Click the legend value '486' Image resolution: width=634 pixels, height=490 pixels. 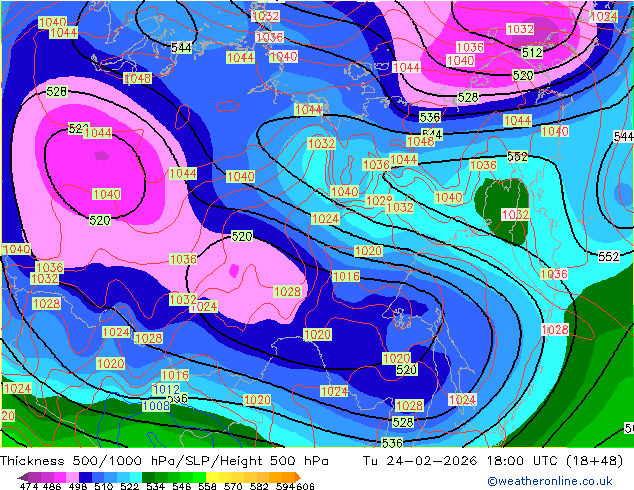[x=52, y=486]
